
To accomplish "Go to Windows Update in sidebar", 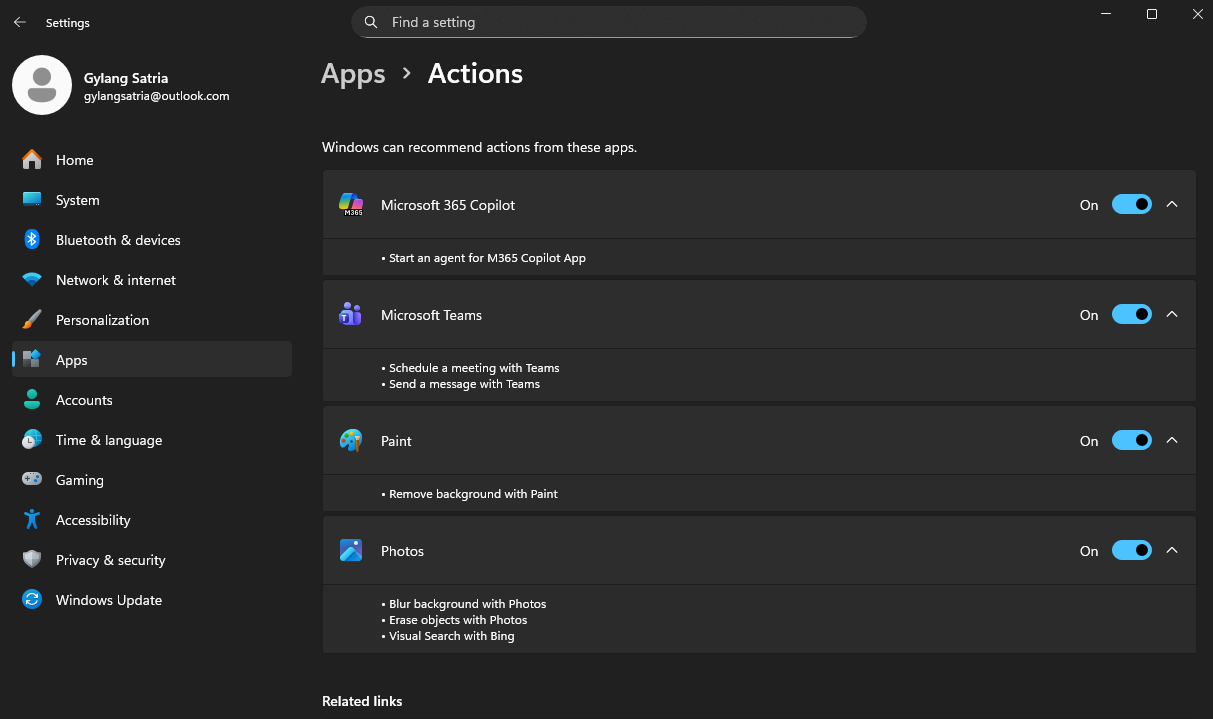I will 108,600.
